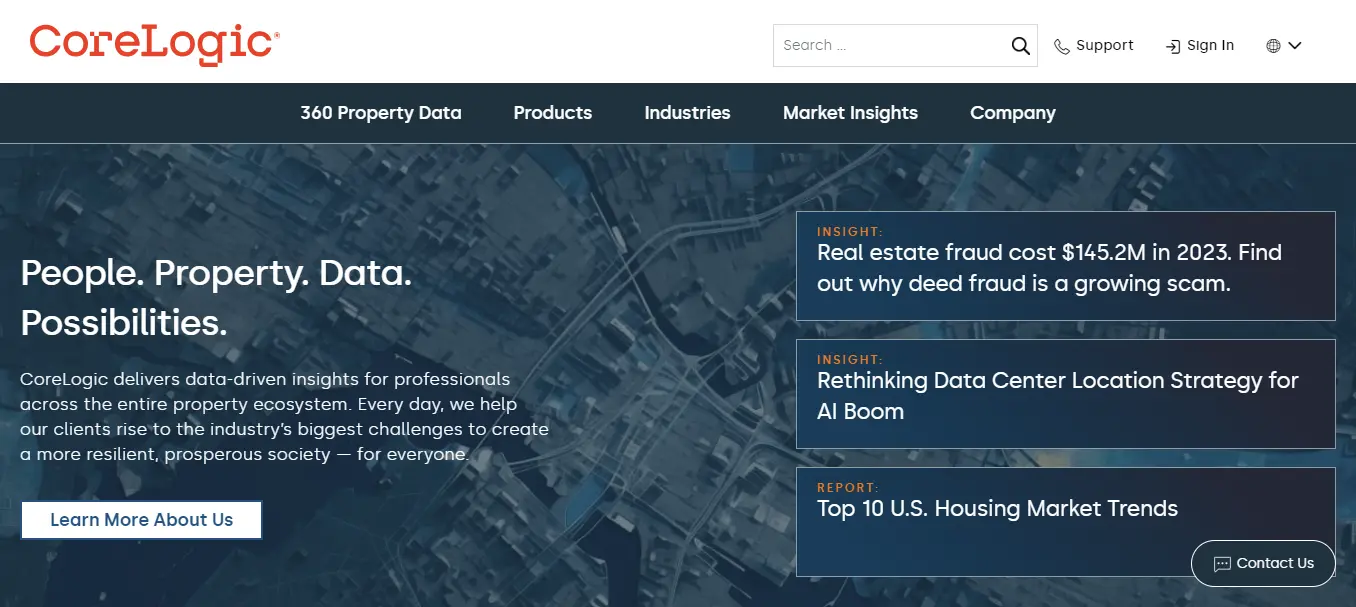Click the People. Property. Data. Possibilities. headline
The width and height of the screenshot is (1356, 607).
pyautogui.click(x=216, y=298)
